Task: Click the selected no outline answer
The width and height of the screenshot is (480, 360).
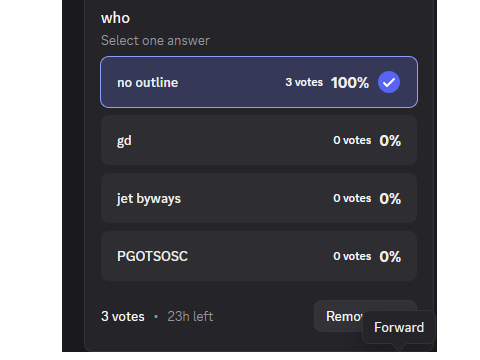Action: (x=259, y=82)
